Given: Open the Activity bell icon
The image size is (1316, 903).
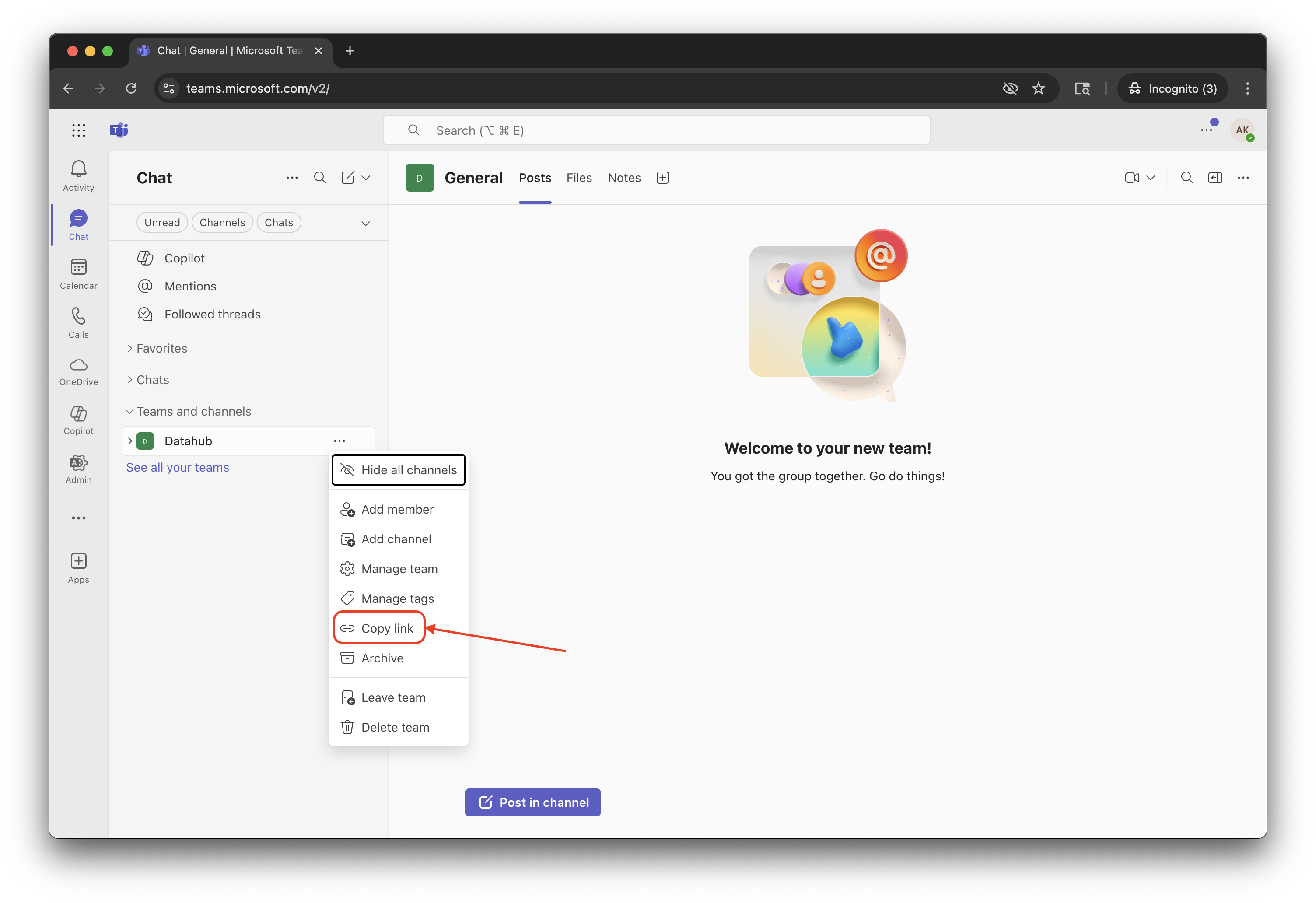Looking at the screenshot, I should (x=78, y=169).
